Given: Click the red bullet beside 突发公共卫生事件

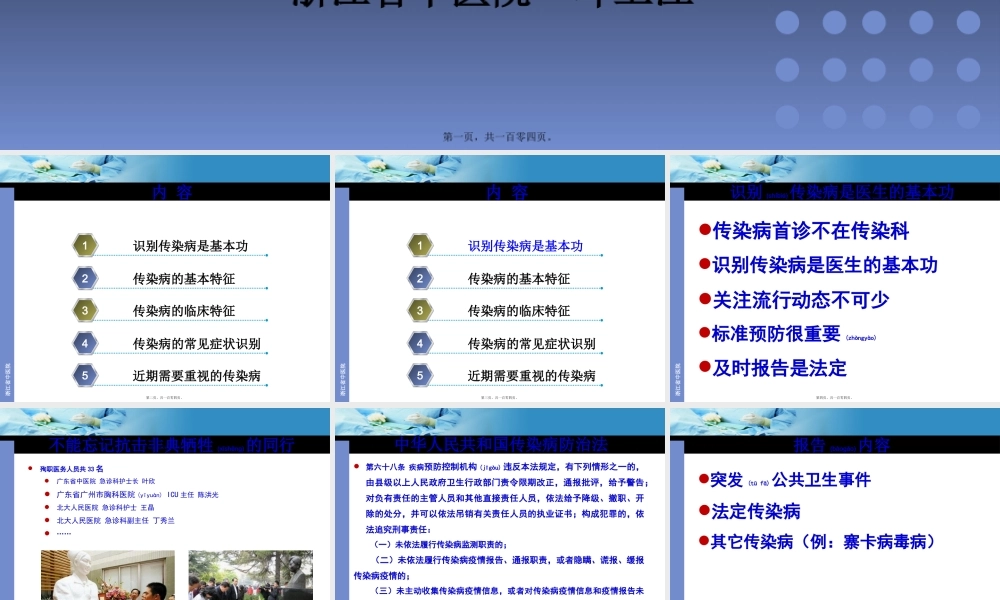Looking at the screenshot, I should [702, 480].
